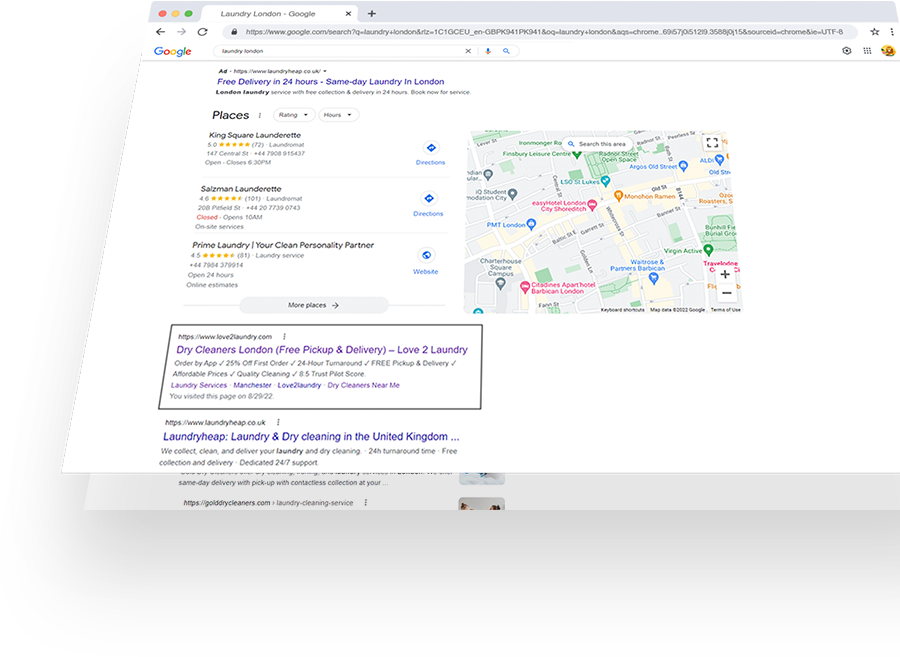Start voice search with the microphone icon
Screen dimensions: 900x657
488,51
